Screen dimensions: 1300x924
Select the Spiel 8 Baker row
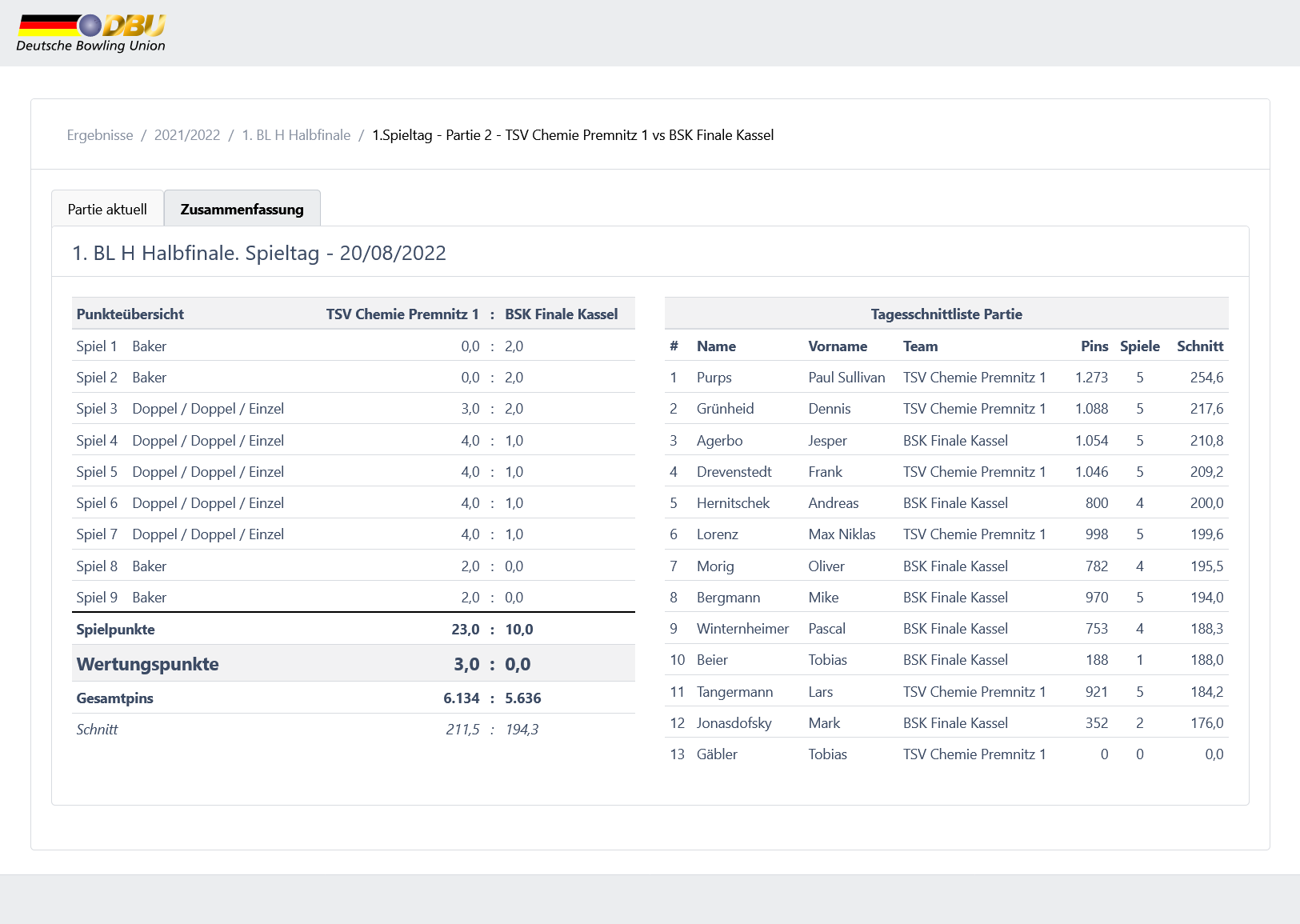tap(354, 566)
